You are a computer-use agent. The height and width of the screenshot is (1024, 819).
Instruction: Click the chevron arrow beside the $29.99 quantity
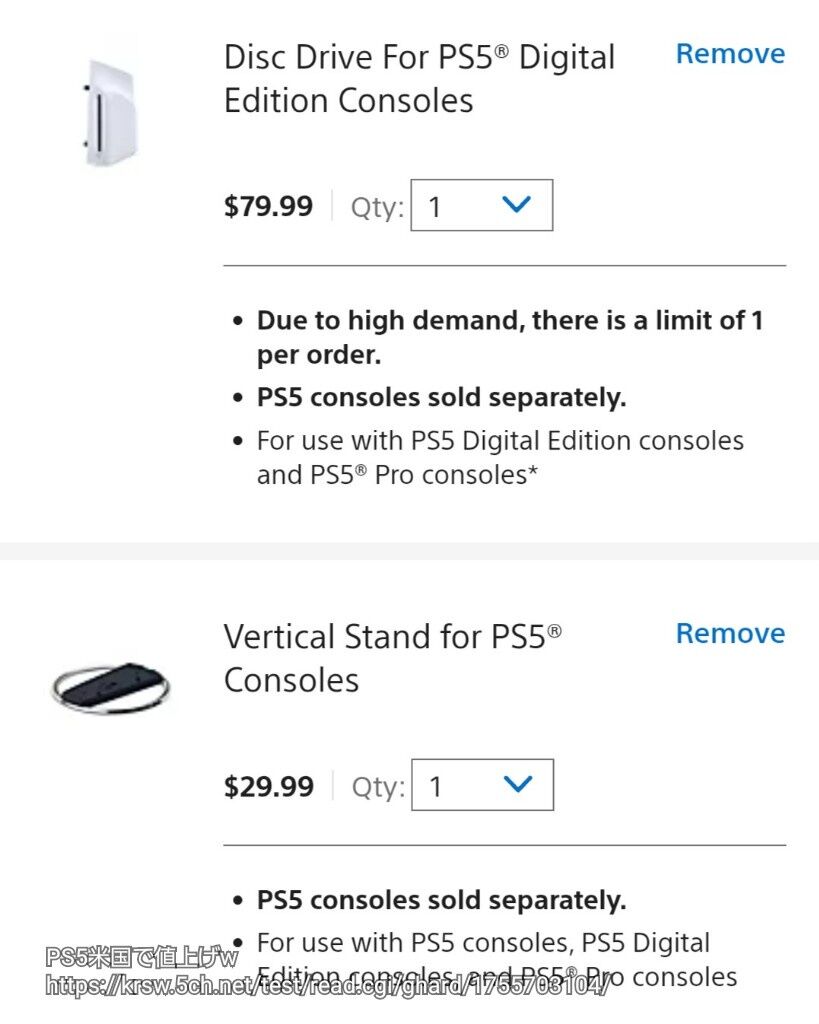tap(517, 785)
